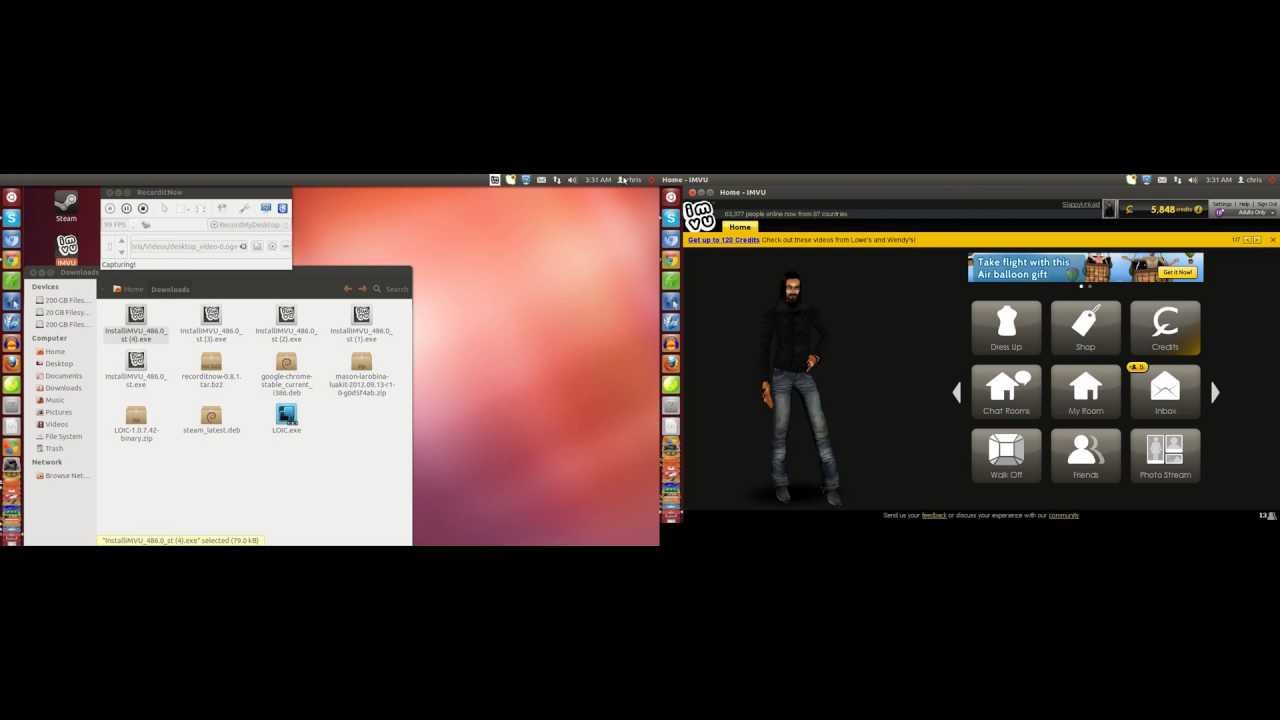Screen dimensions: 1280x720
Task: Open Videos in the file manager sidebar
Action: (x=52, y=424)
